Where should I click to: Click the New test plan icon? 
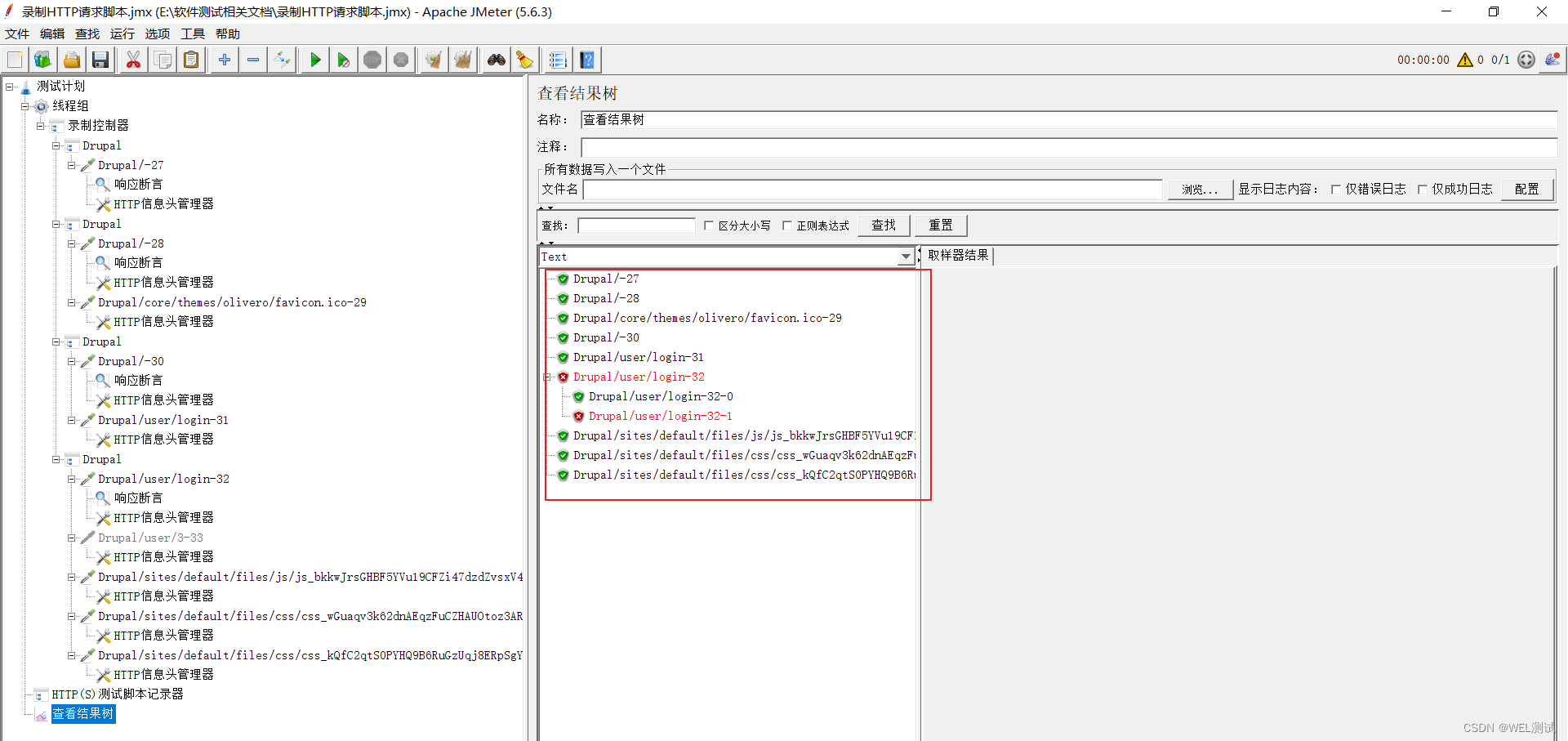(15, 60)
